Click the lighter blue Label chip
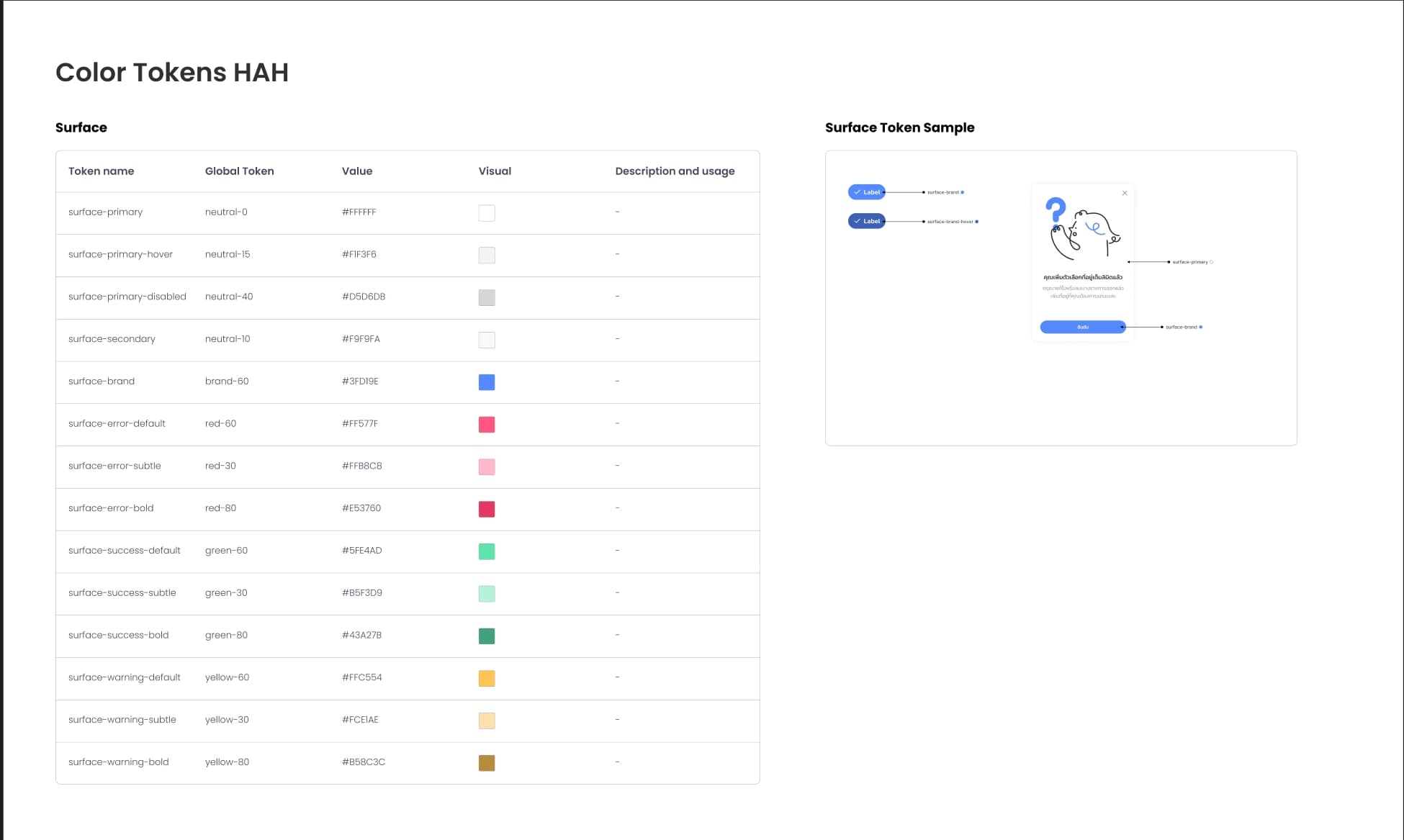Screen dimensions: 1404x840 (x=867, y=192)
